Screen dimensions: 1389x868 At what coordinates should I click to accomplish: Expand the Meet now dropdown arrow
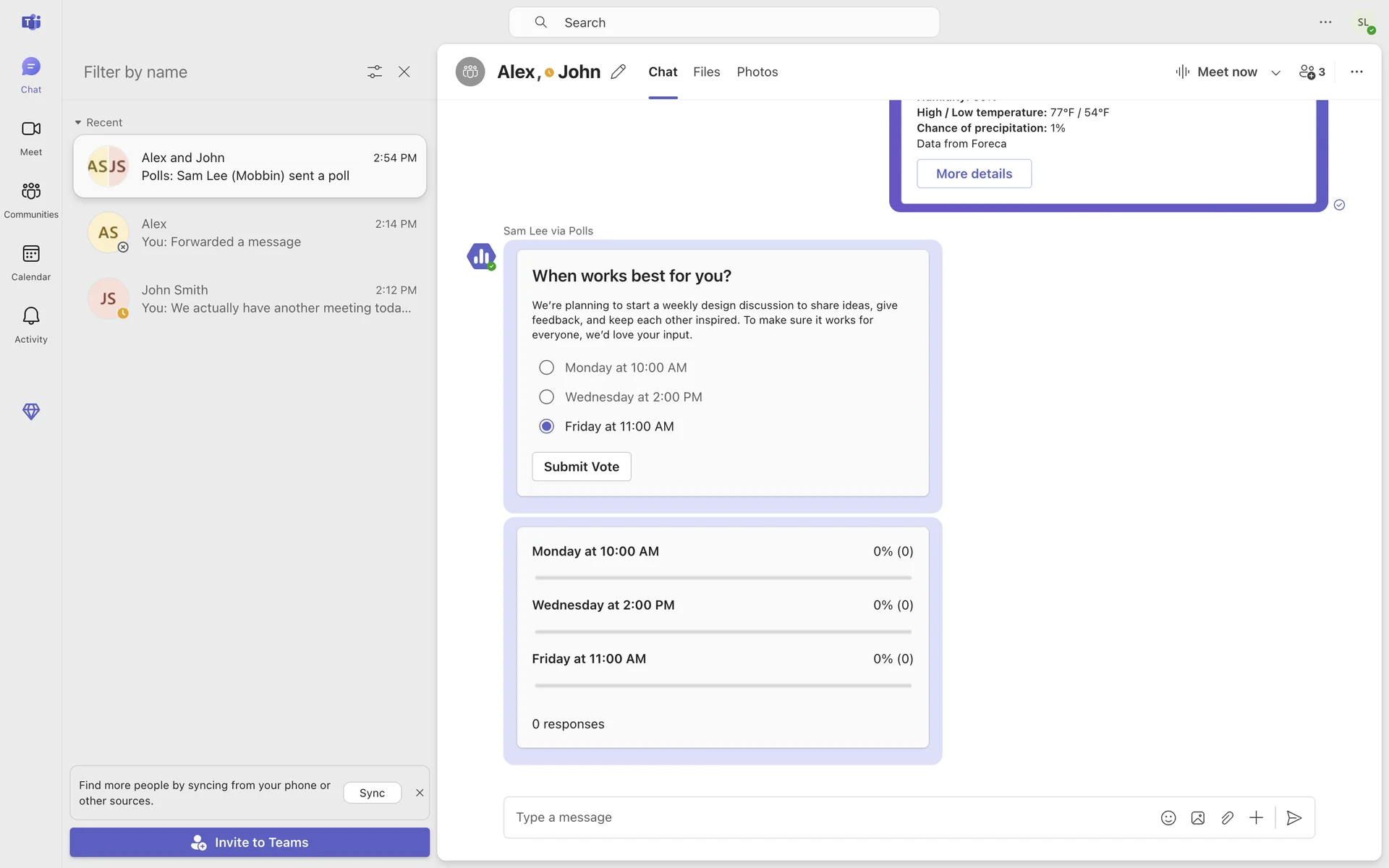point(1275,72)
